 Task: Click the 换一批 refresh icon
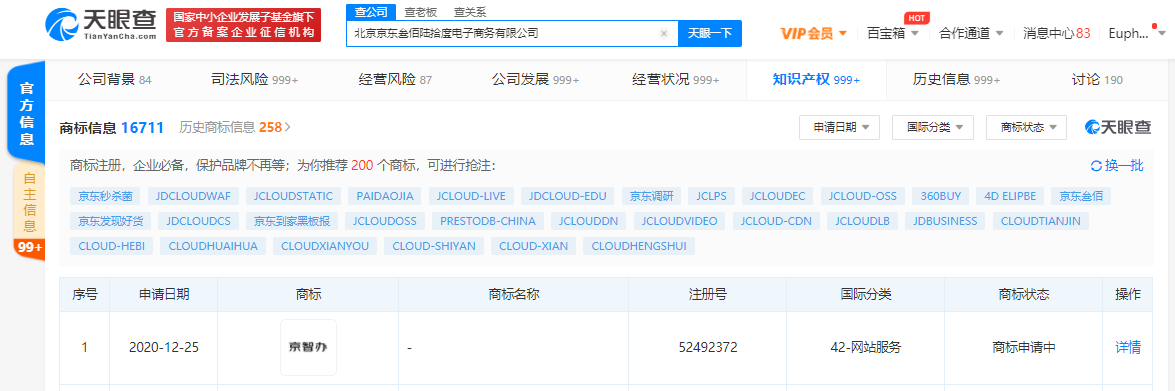[x=1096, y=166]
